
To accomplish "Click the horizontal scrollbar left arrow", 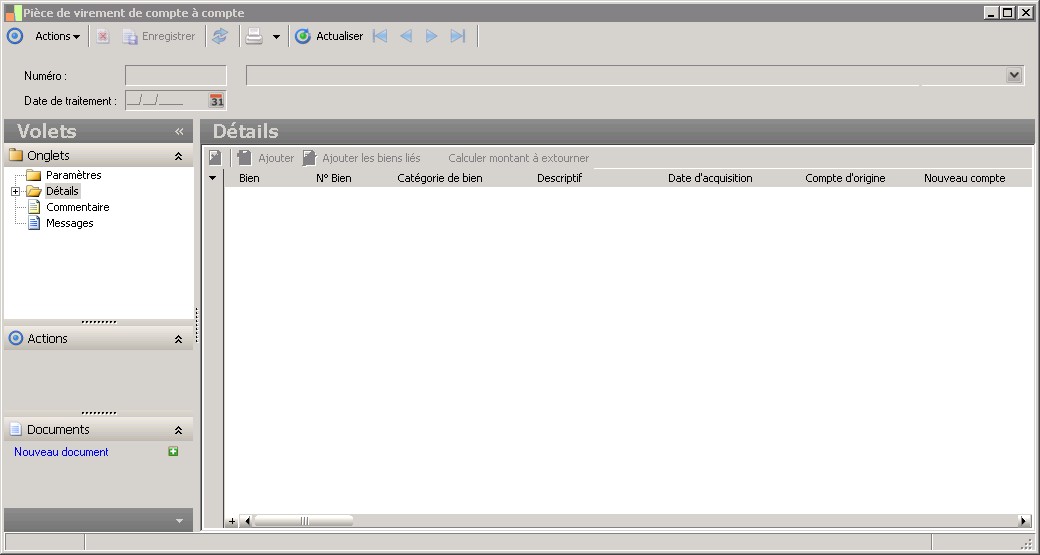I will click(246, 521).
